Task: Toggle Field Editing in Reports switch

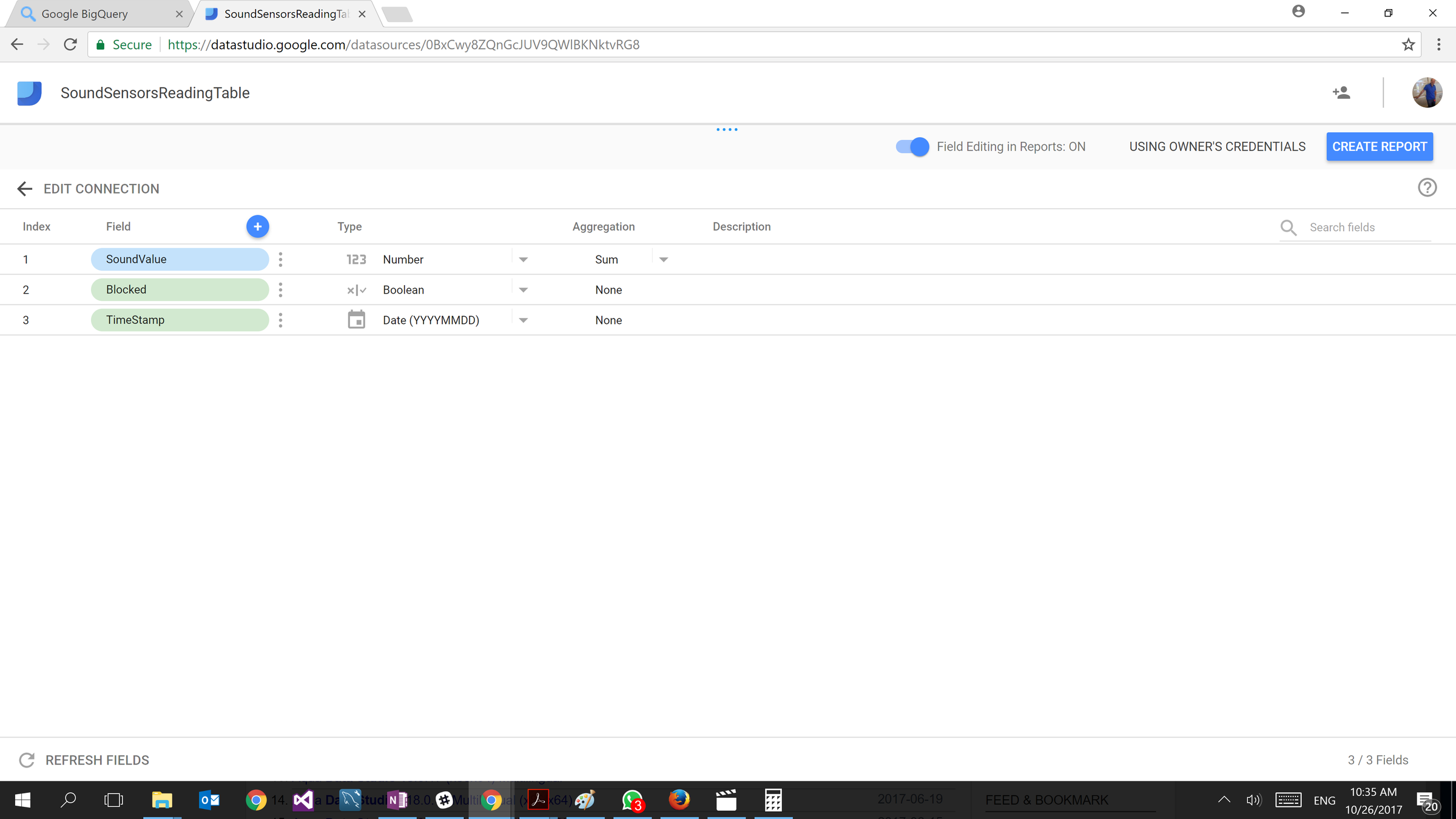Action: tap(912, 147)
